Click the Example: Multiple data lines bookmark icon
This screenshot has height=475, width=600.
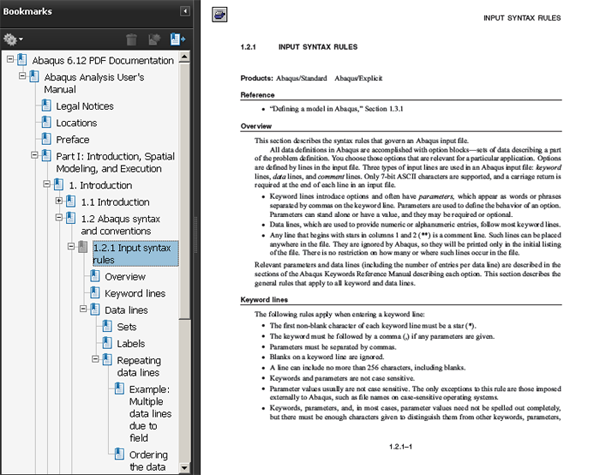click(x=119, y=388)
